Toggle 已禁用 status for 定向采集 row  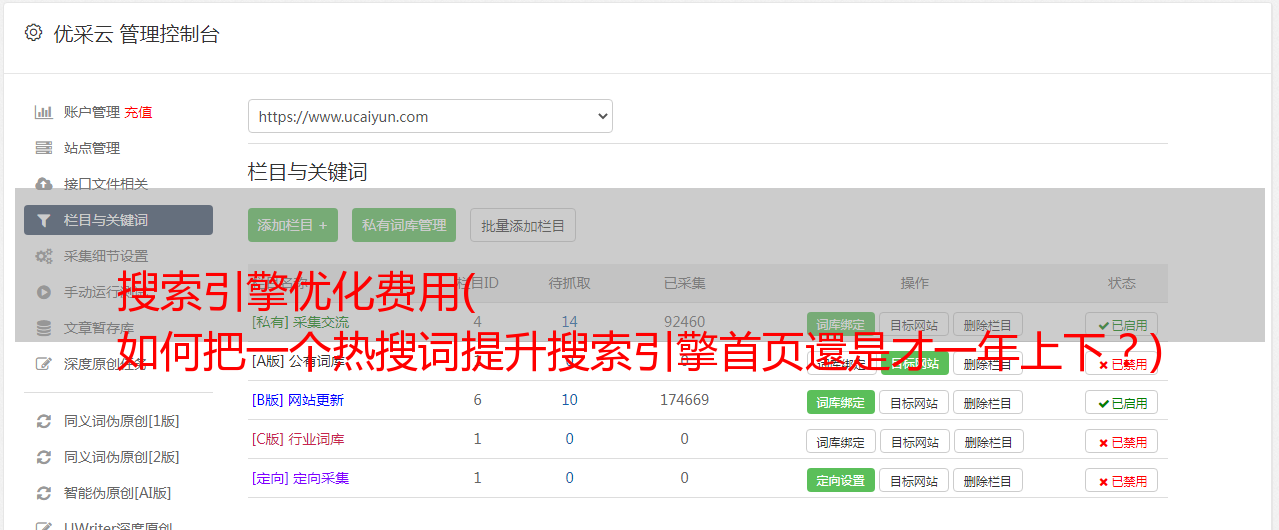pyautogui.click(x=1122, y=480)
